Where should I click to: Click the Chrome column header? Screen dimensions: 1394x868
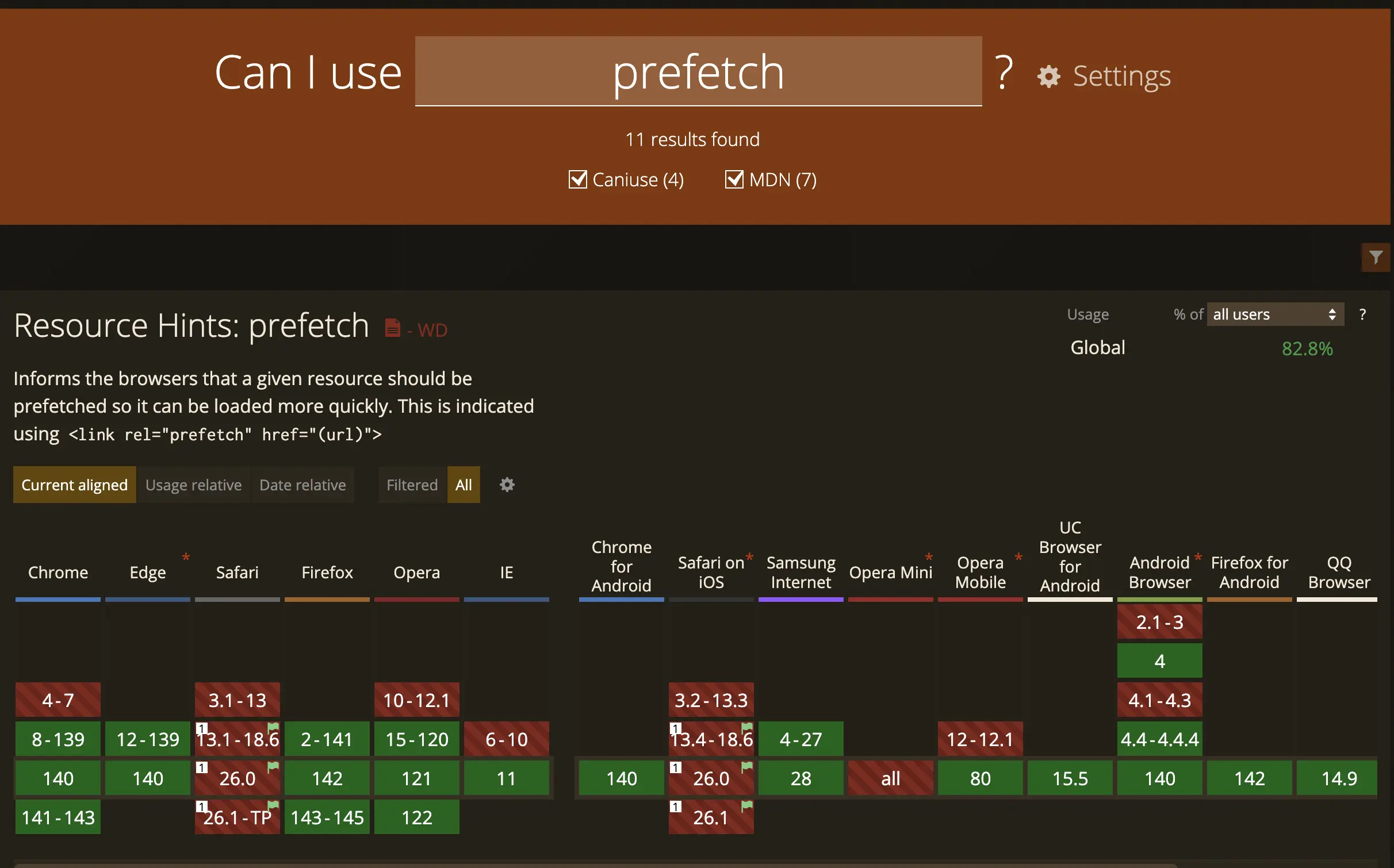(x=58, y=572)
